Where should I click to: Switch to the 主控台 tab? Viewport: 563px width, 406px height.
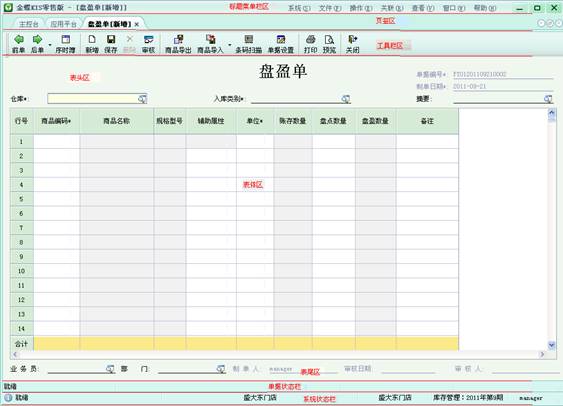point(28,24)
